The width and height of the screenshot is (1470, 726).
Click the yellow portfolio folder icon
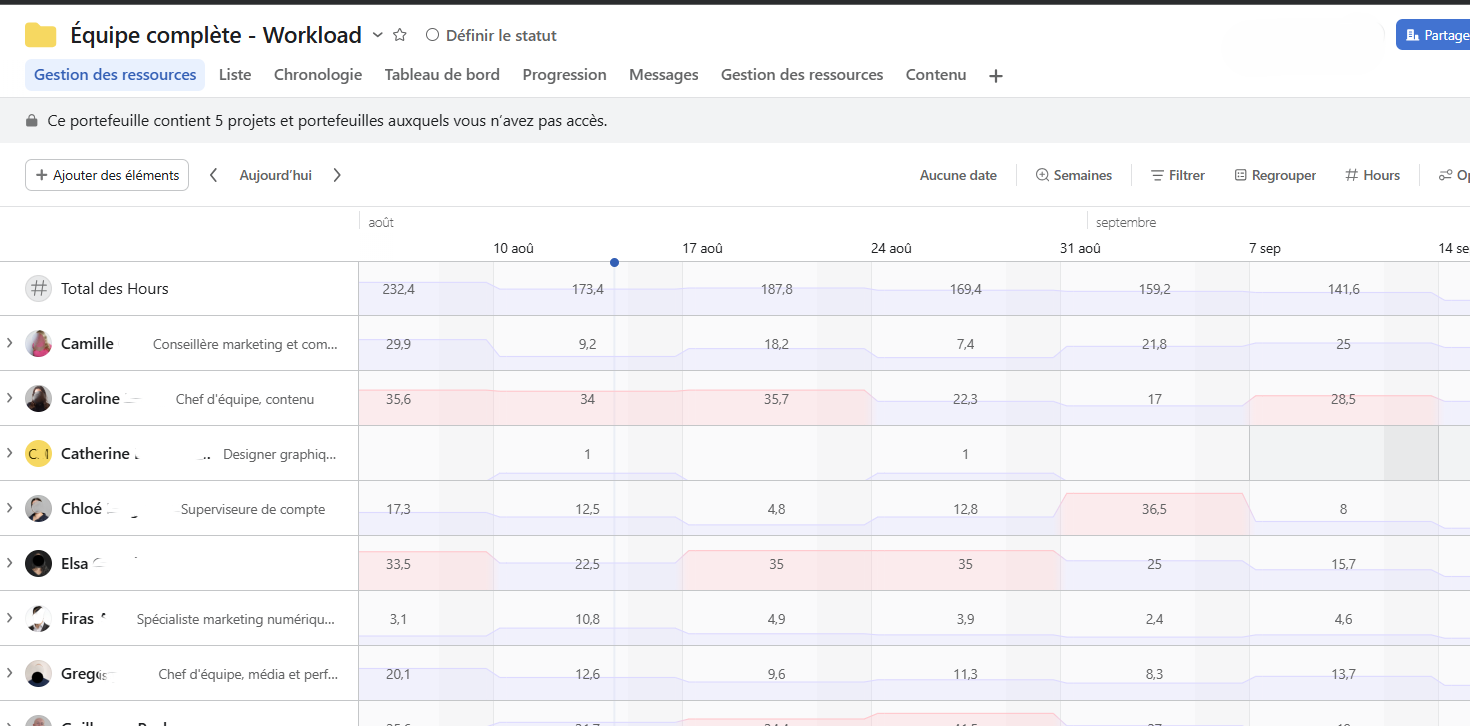(40, 35)
